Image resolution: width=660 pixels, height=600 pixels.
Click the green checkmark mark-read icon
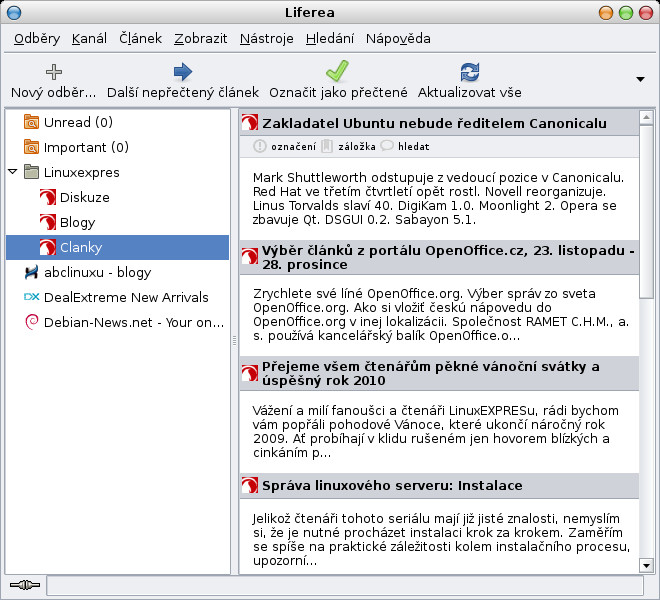(338, 71)
